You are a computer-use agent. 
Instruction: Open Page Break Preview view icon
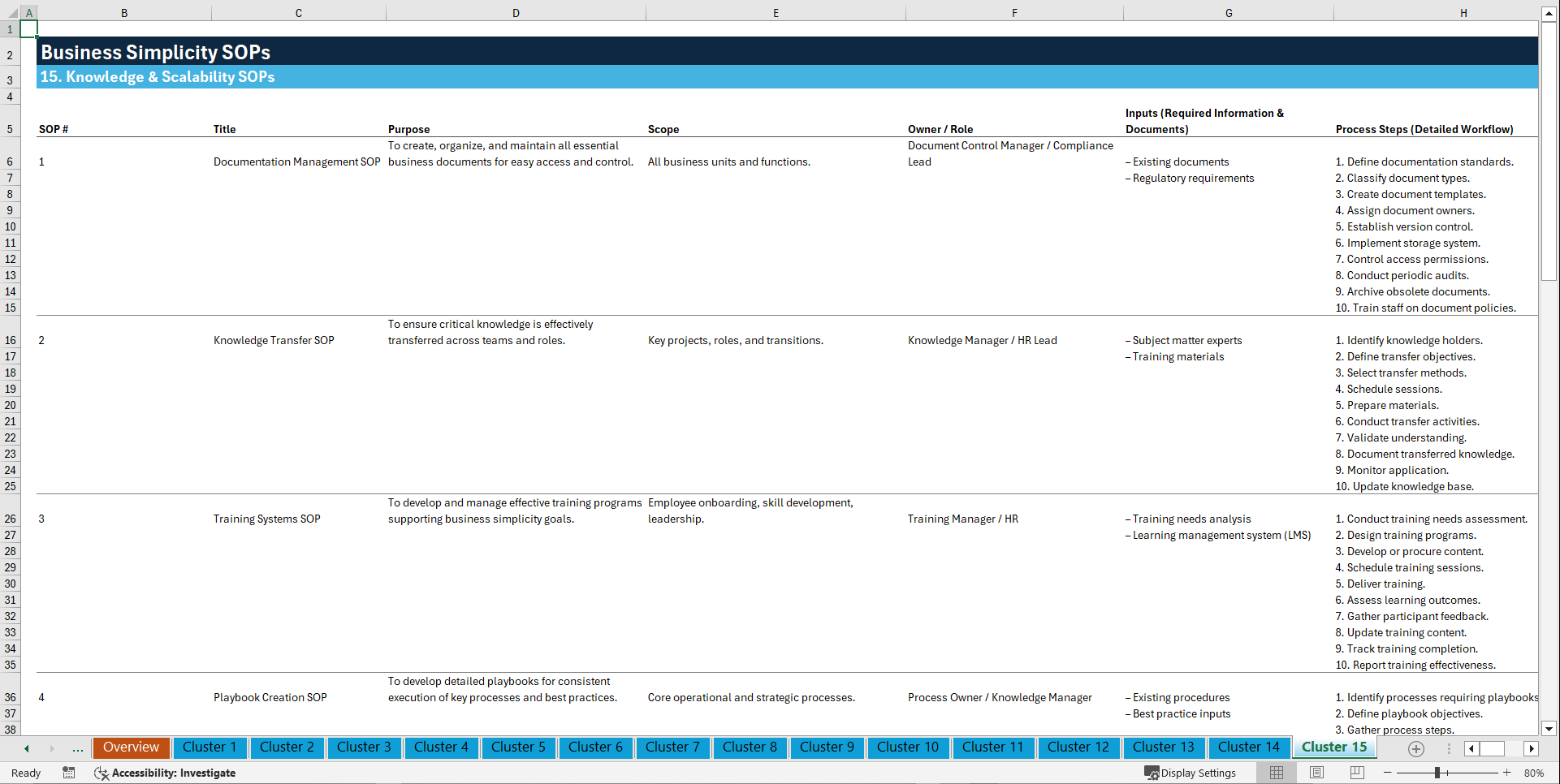coord(1356,773)
